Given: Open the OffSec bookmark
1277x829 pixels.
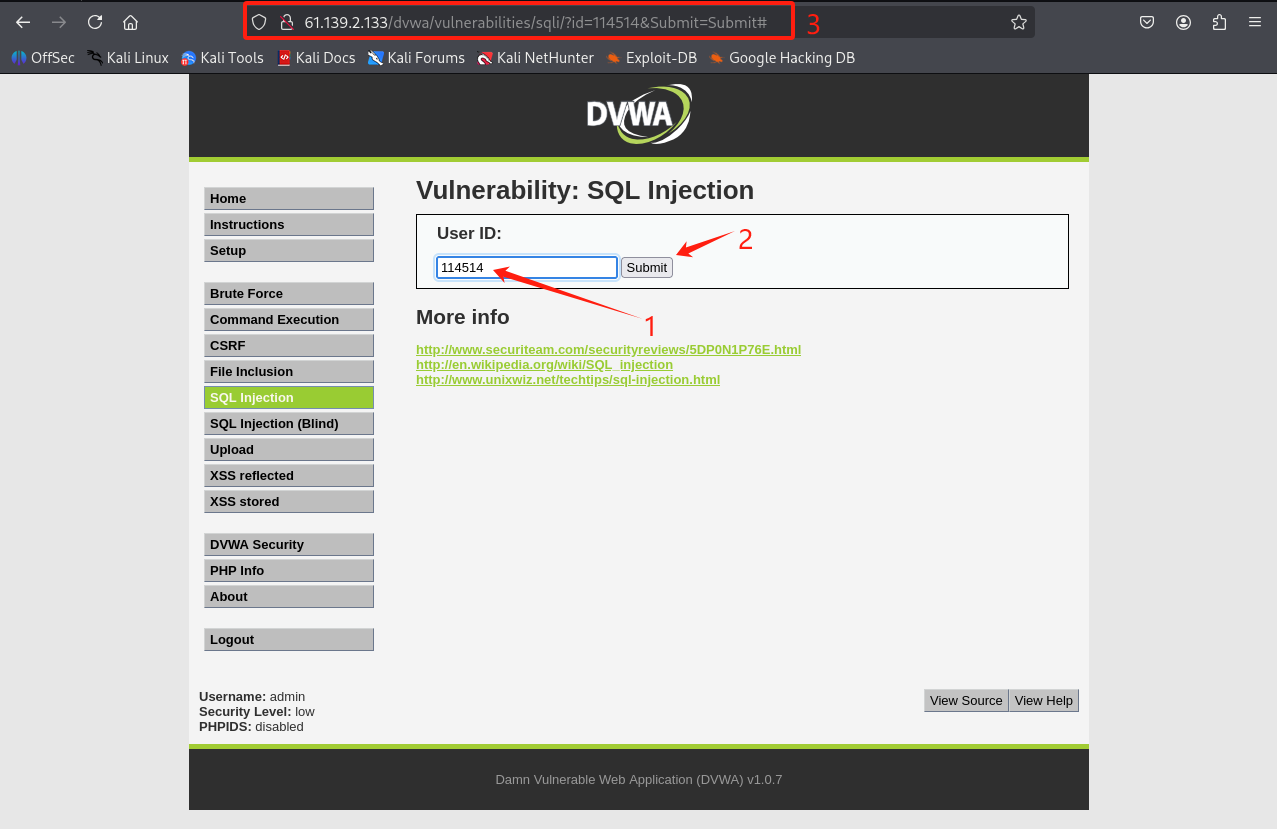Looking at the screenshot, I should click(43, 58).
